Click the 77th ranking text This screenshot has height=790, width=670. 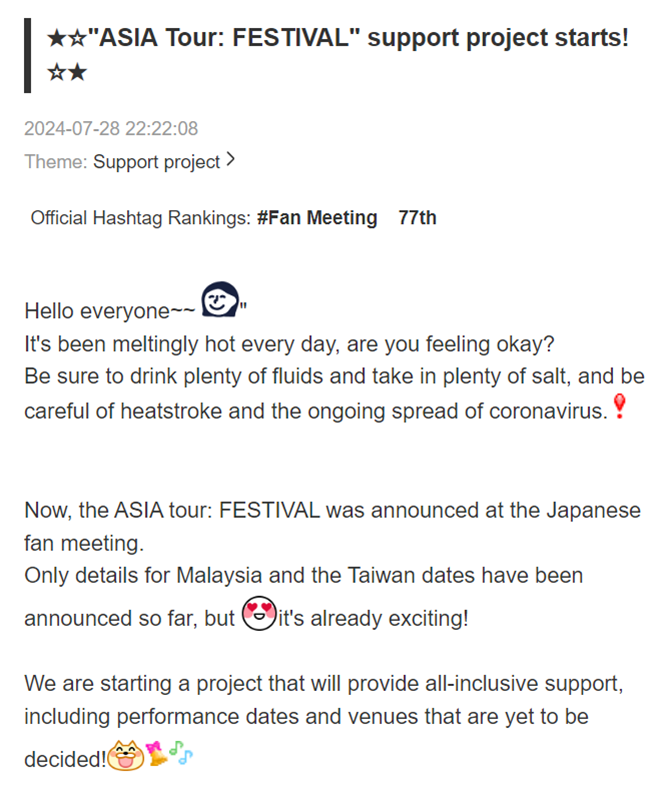click(417, 218)
